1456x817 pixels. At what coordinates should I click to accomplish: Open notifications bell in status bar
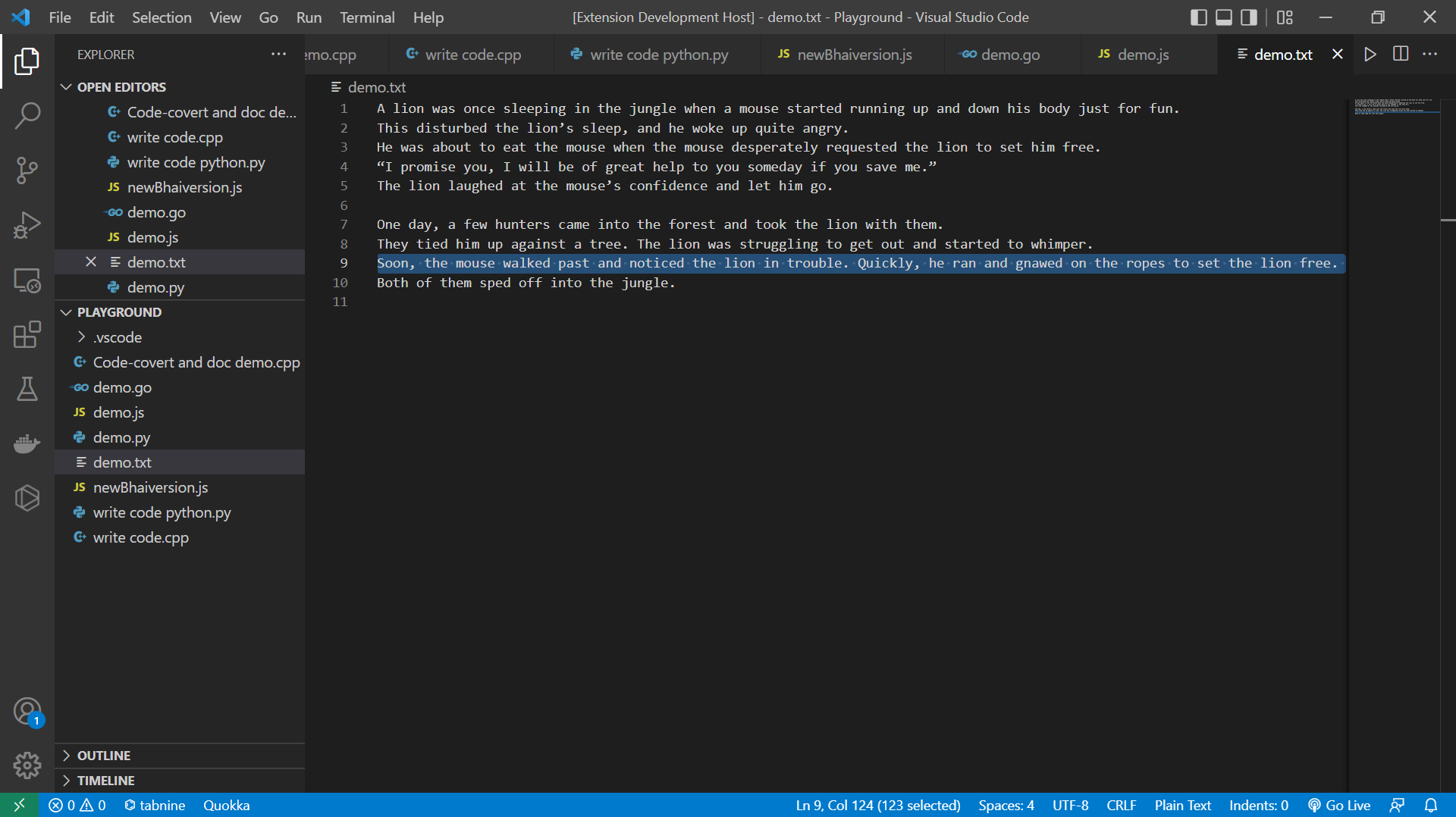point(1431,805)
